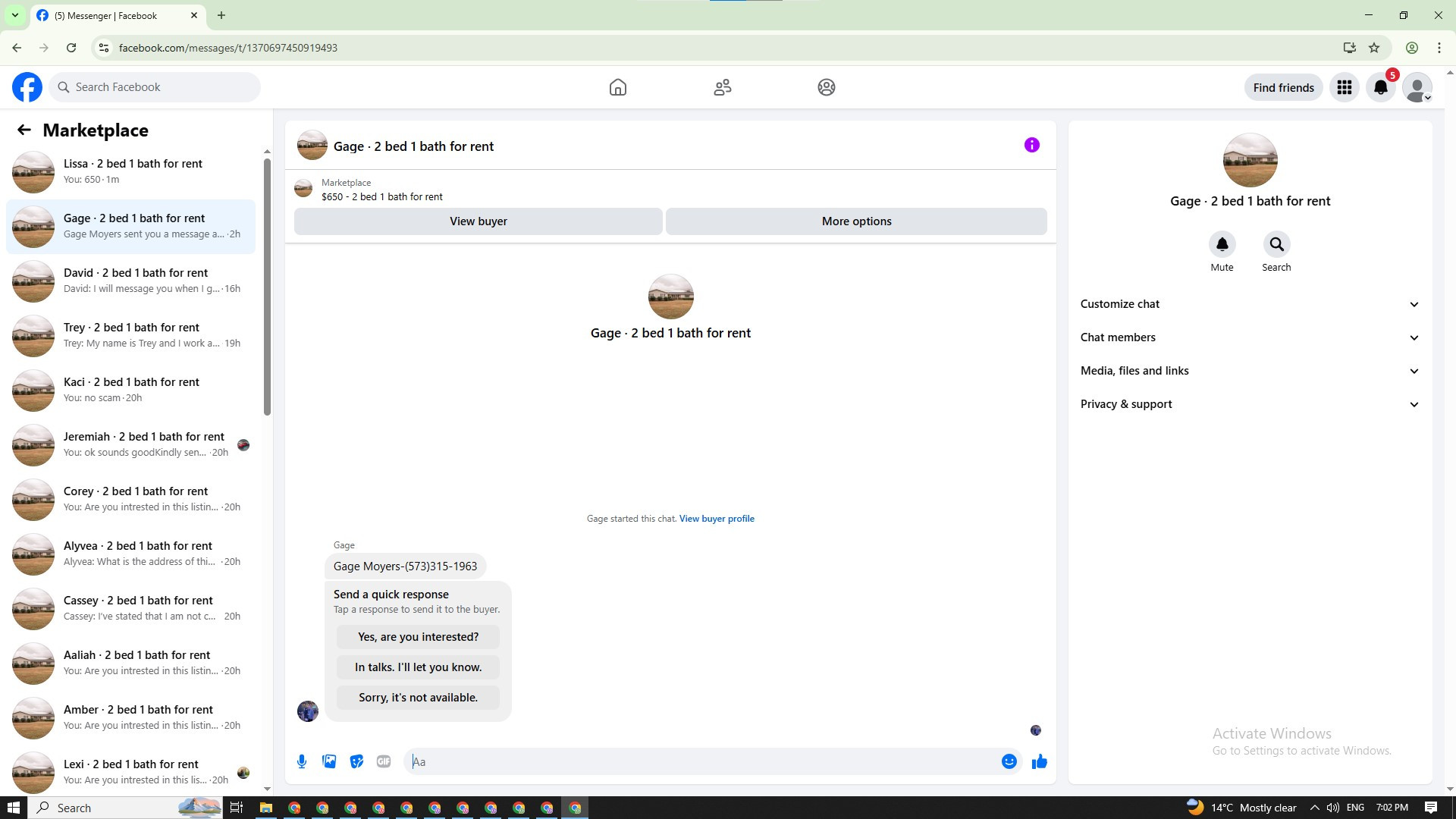This screenshot has width=1456, height=819.
Task: Expand Privacy & support section
Action: coord(1249,404)
